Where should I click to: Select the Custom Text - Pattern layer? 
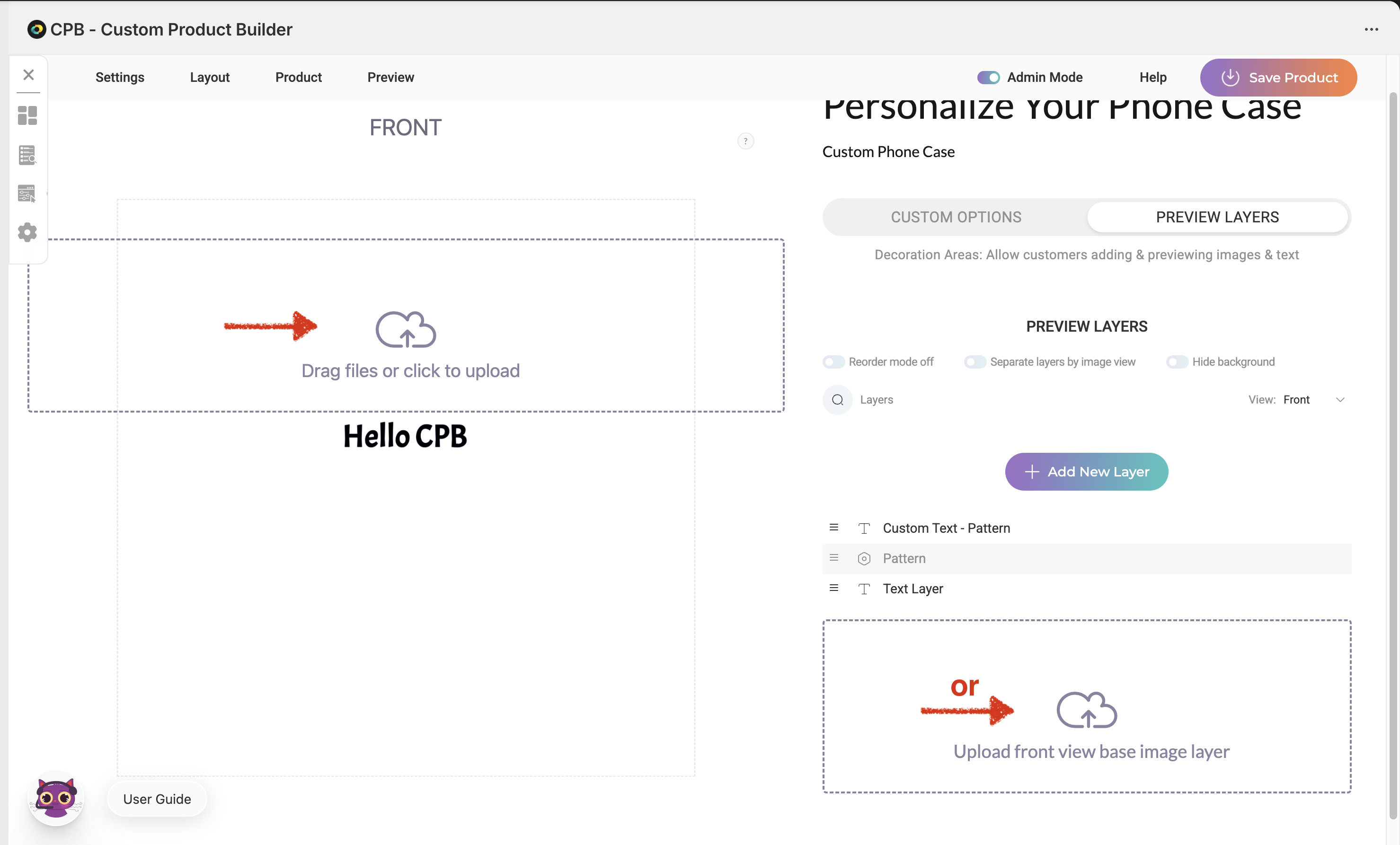(1086, 528)
